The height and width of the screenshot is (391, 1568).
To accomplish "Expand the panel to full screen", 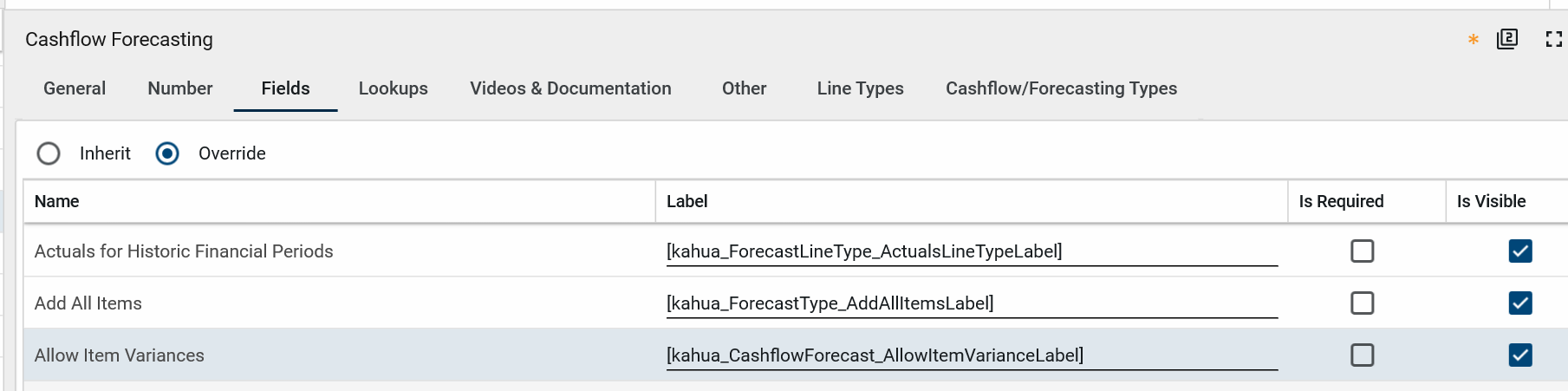I will pyautogui.click(x=1553, y=39).
